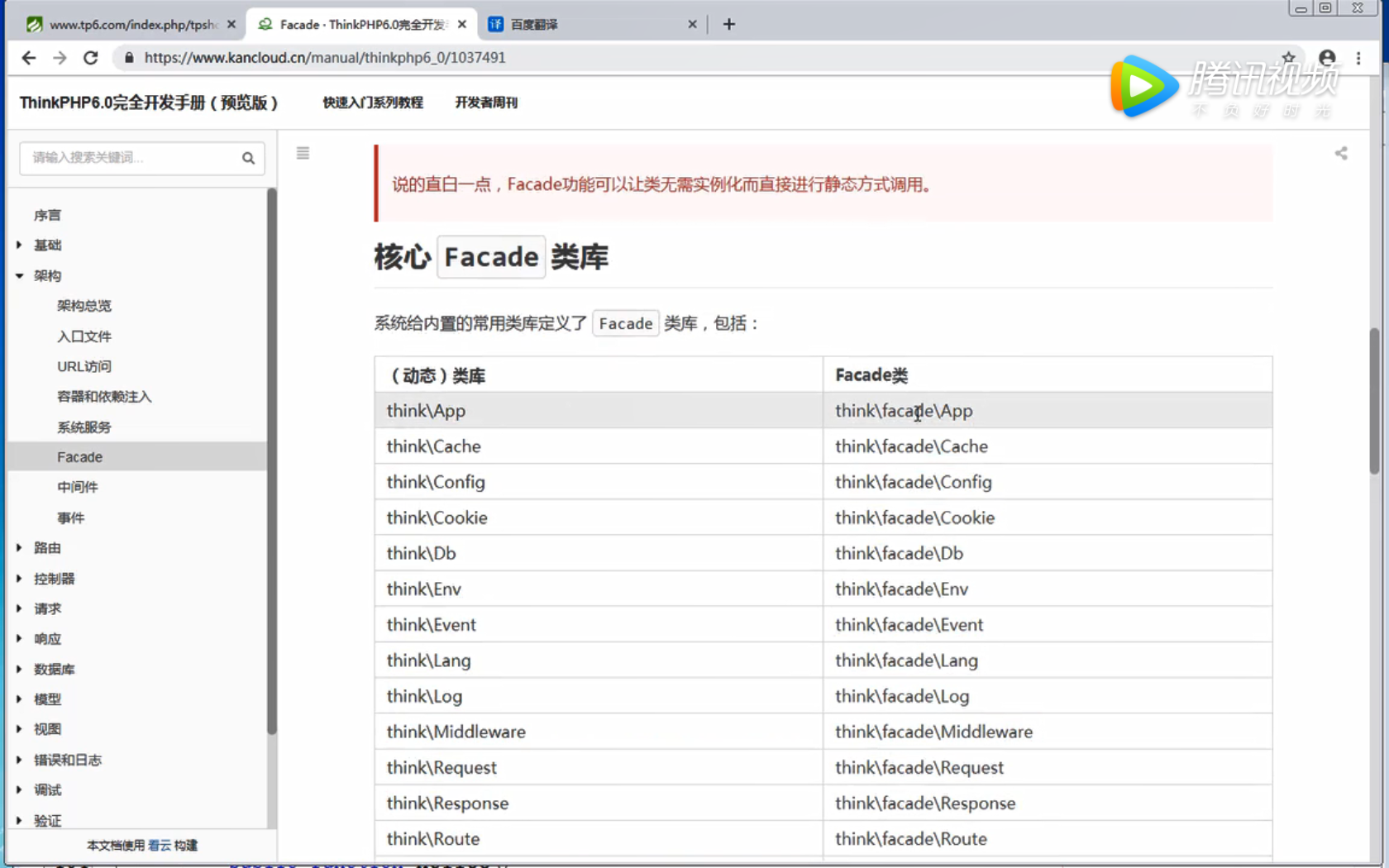This screenshot has height=868, width=1389.
Task: Click the share icon near the article
Action: point(1341,153)
